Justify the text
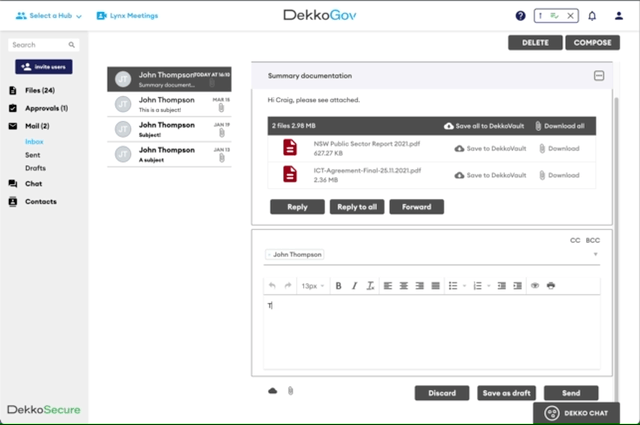The image size is (640, 425). click(436, 286)
